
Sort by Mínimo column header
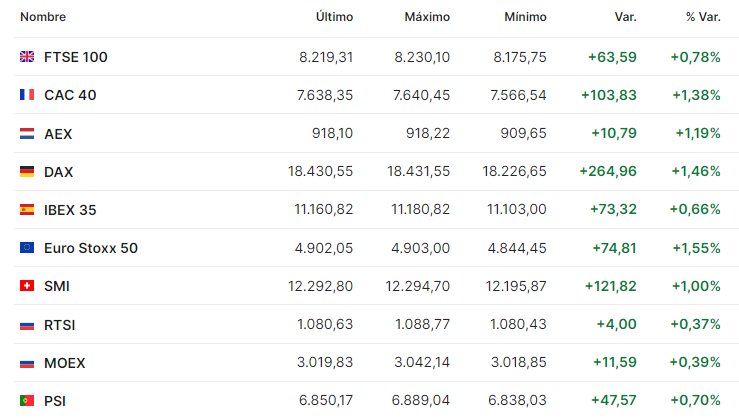[x=526, y=17]
